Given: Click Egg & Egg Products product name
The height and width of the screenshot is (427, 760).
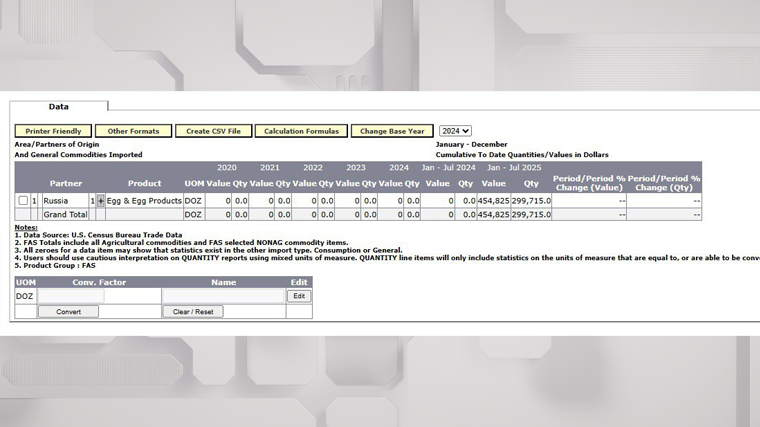Looking at the screenshot, I should click(x=144, y=201).
